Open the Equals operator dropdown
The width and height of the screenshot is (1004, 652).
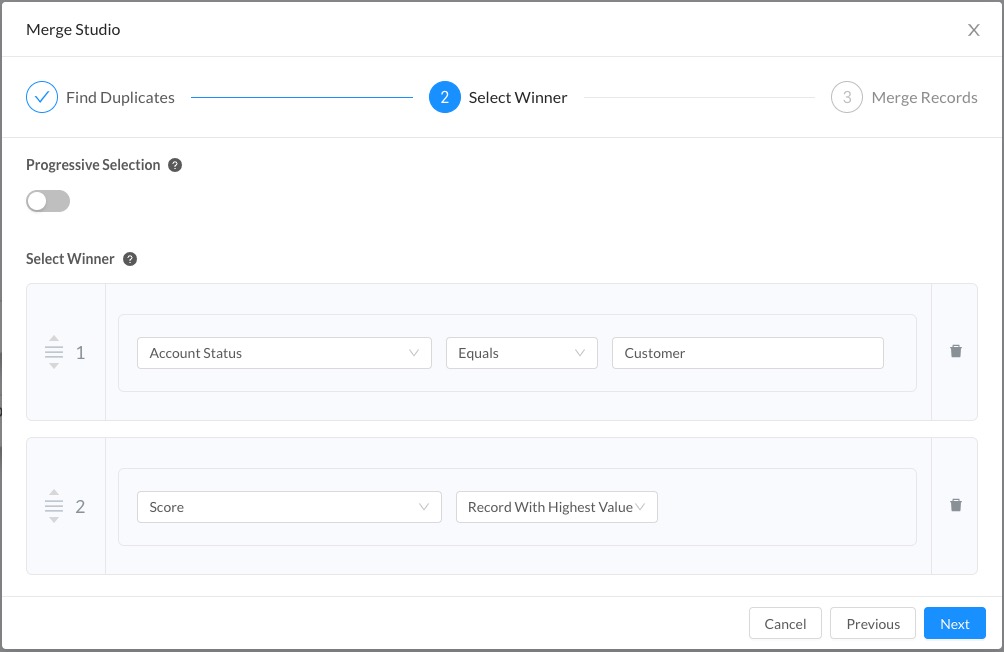click(522, 353)
